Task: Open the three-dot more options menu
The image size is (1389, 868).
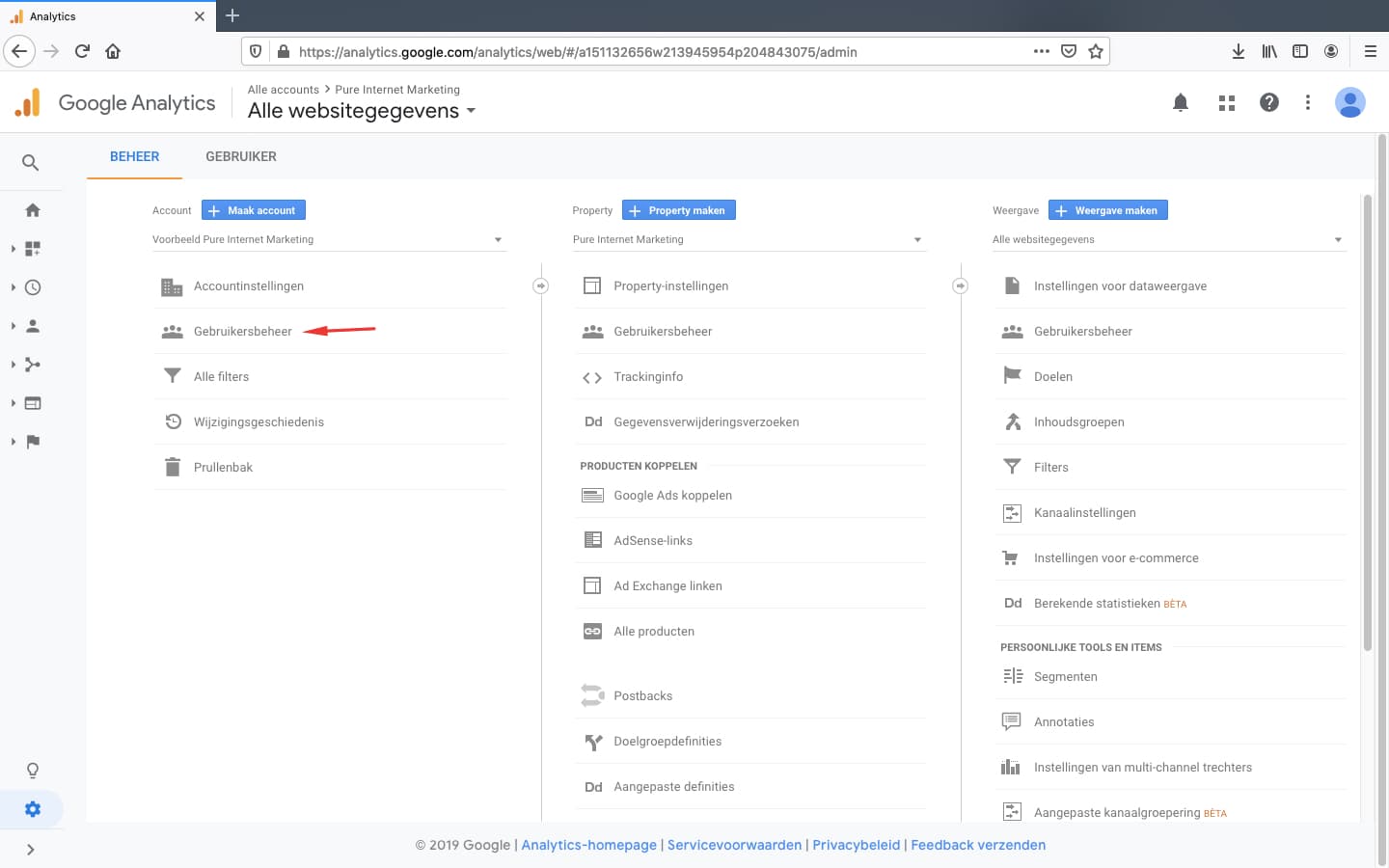Action: (1308, 102)
